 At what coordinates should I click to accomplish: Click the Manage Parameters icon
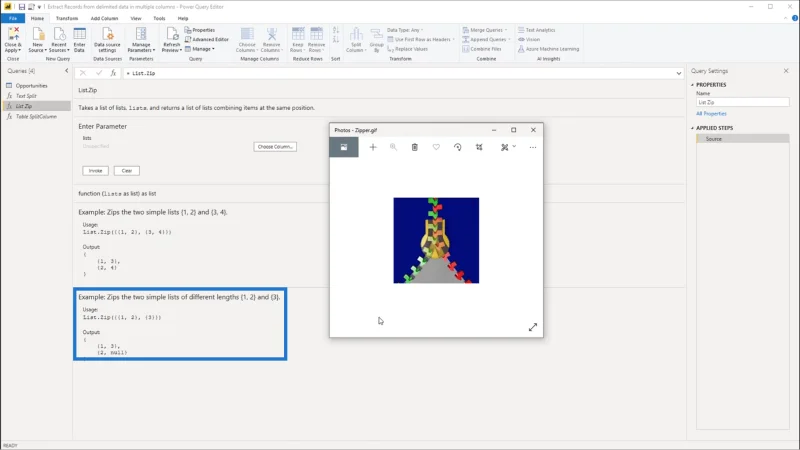141,35
